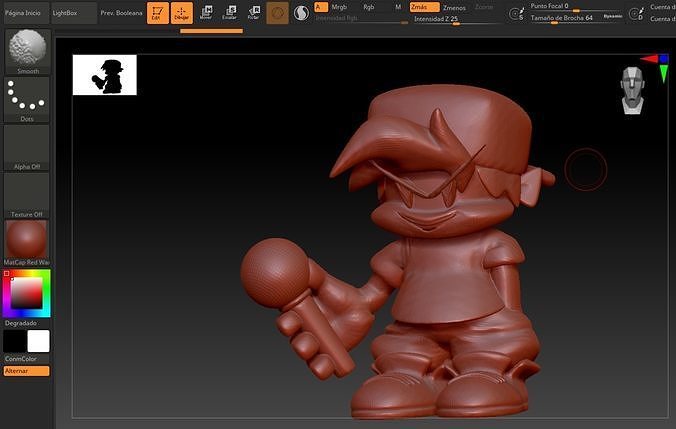Click the Alternar color button

[27, 371]
